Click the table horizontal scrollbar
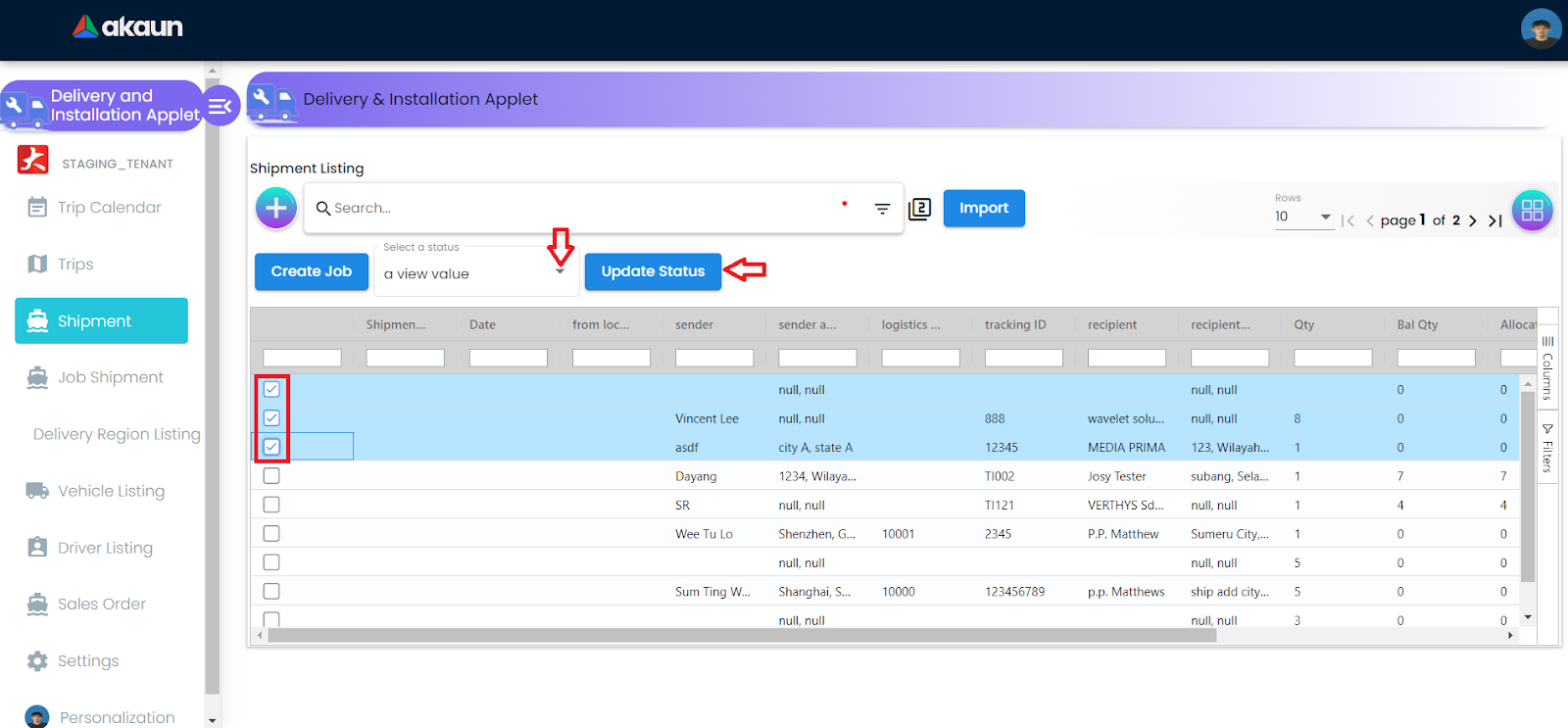Viewport: 1568px width, 728px height. pyautogui.click(x=741, y=635)
